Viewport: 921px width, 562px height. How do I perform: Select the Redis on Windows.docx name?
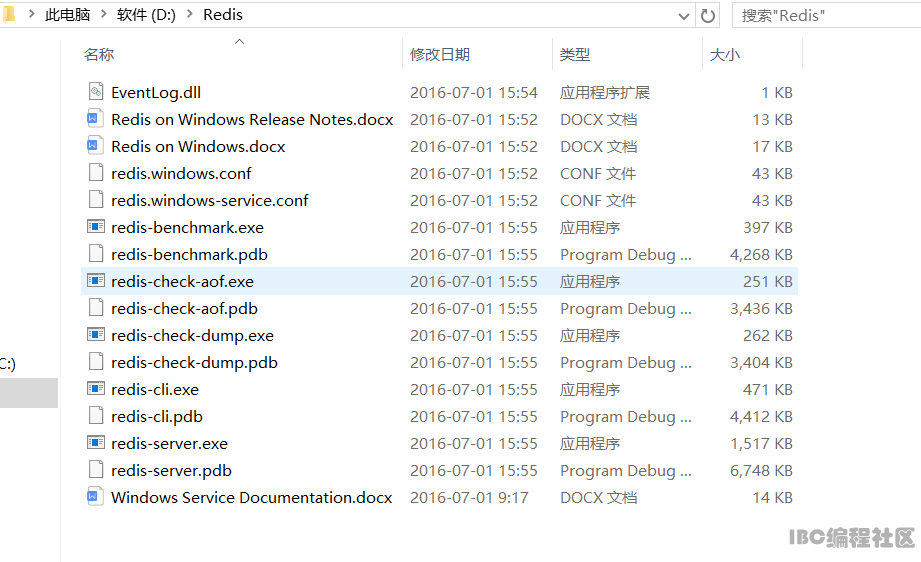tap(198, 146)
